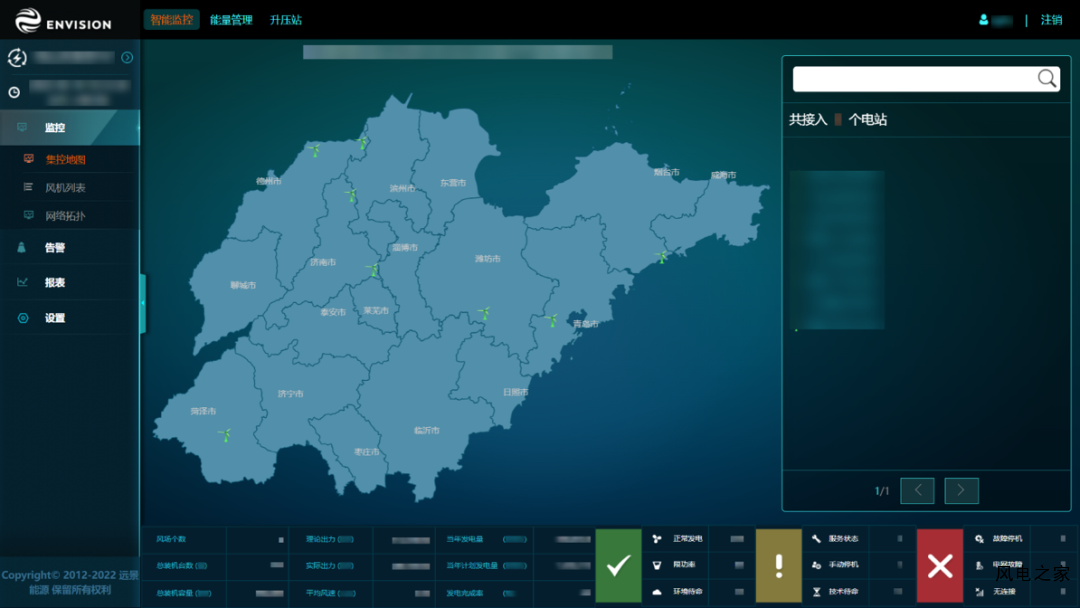The image size is (1080, 608).
Task: Click 日照市 on the map
Action: coord(516,392)
